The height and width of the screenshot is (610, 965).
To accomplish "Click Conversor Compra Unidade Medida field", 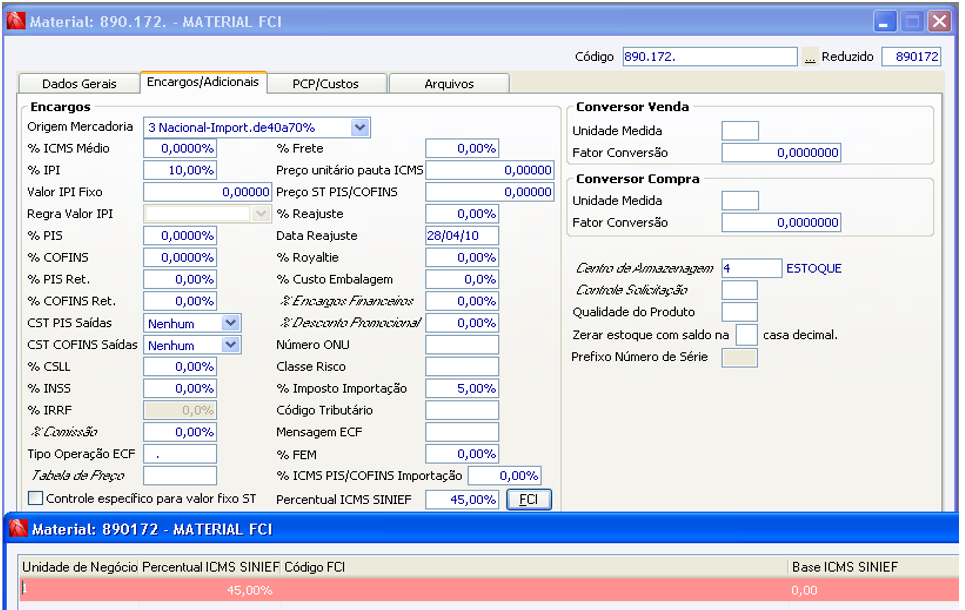I will (x=740, y=201).
